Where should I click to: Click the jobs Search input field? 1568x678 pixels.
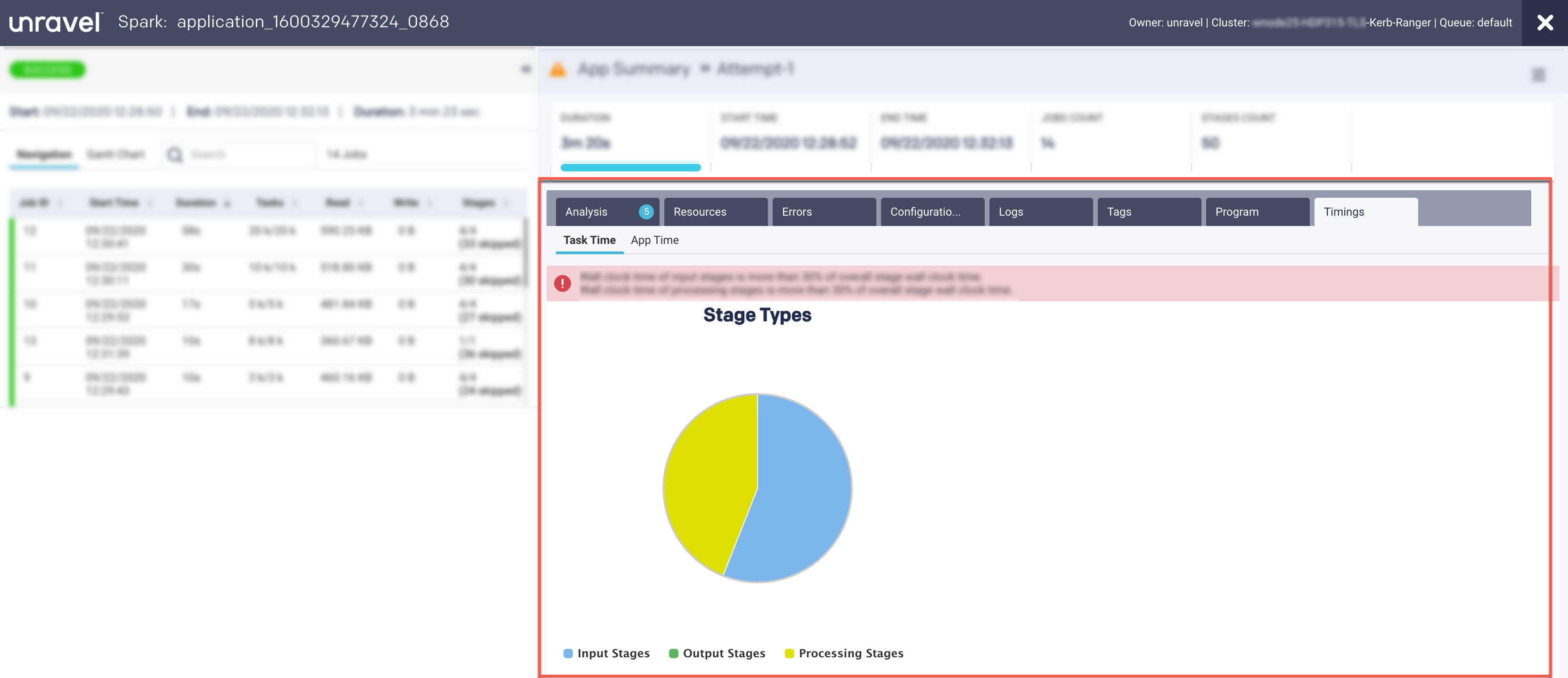[x=250, y=154]
